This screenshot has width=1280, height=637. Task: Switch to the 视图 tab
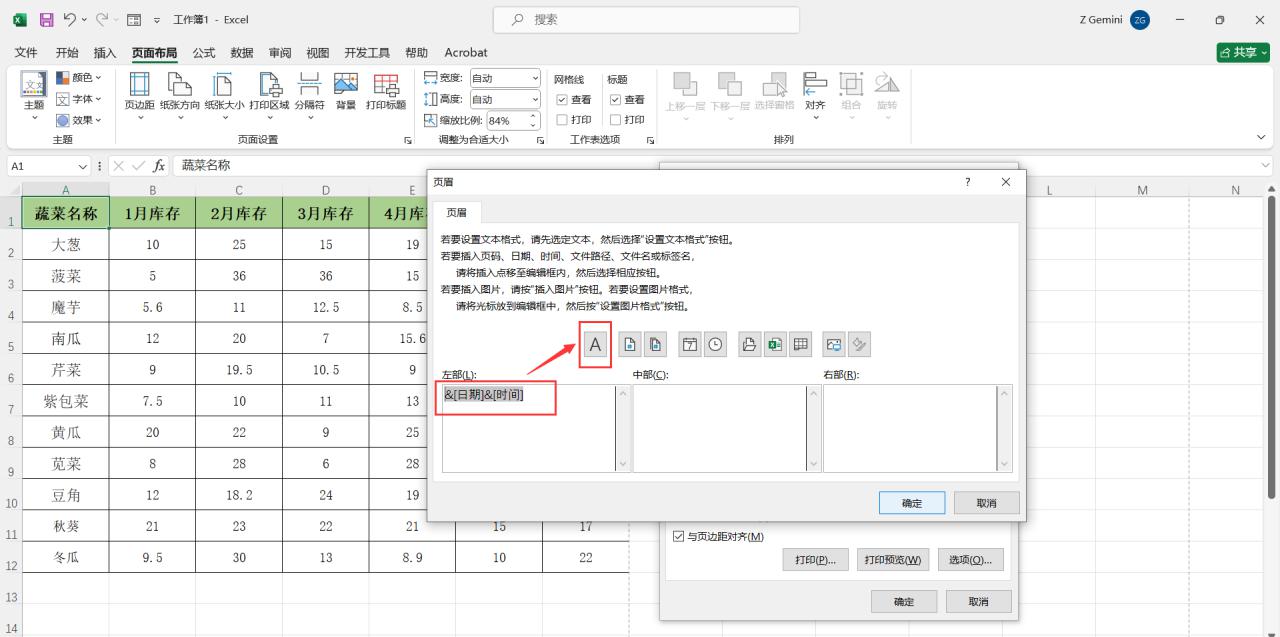pos(318,52)
